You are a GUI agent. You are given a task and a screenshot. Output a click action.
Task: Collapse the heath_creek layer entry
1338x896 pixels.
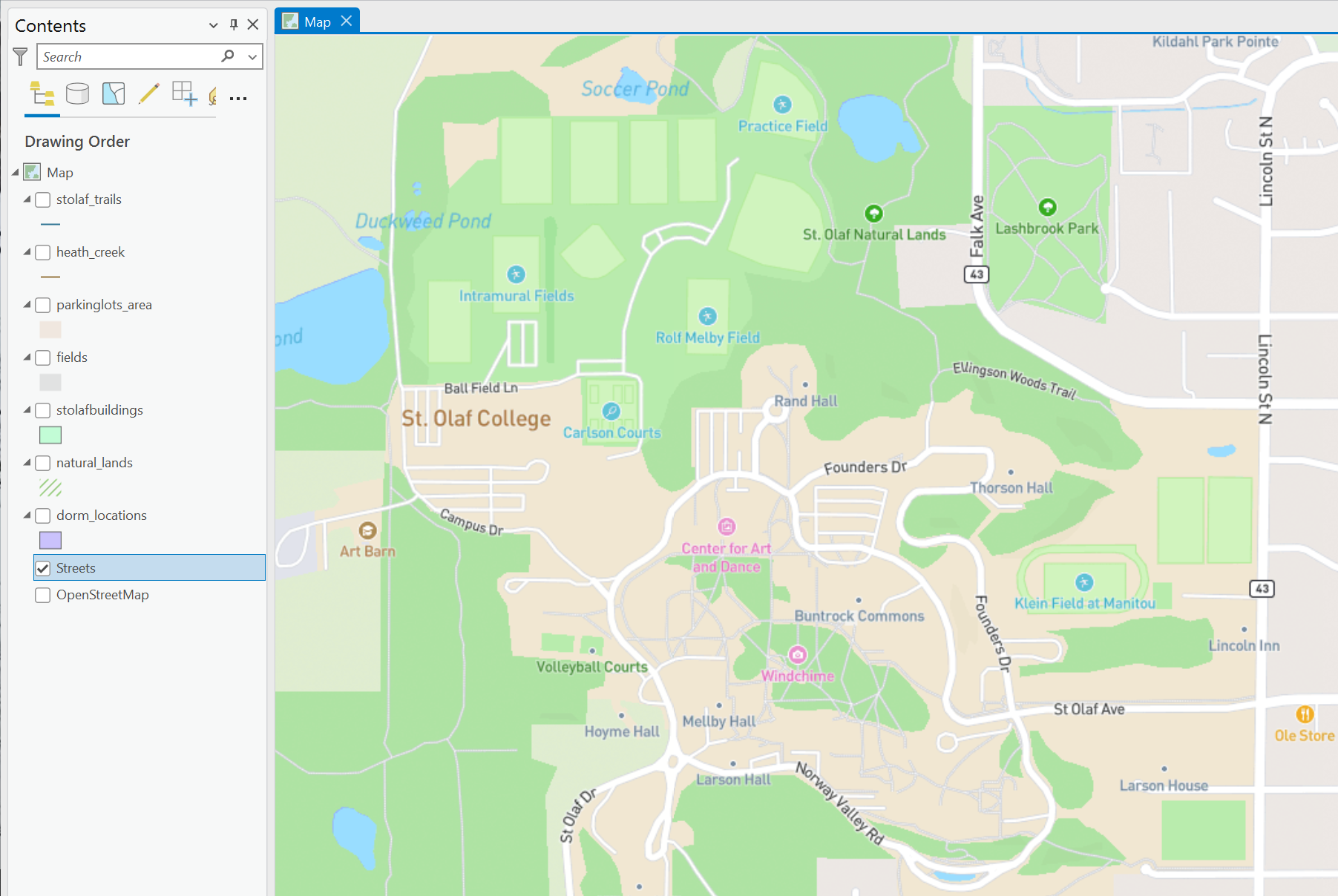[x=27, y=252]
